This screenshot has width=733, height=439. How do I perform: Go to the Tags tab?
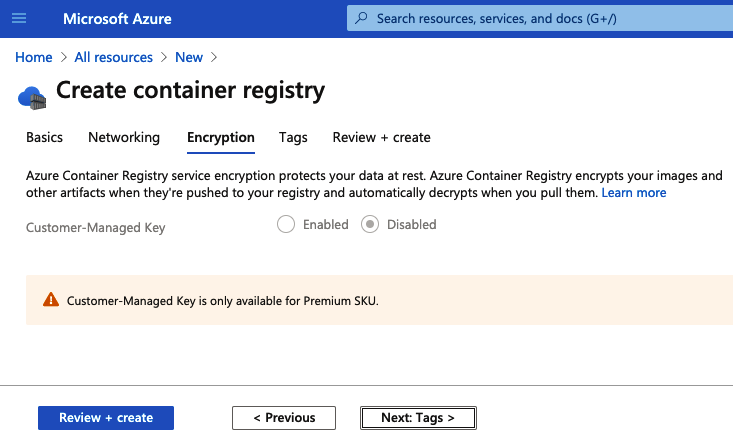coord(293,137)
